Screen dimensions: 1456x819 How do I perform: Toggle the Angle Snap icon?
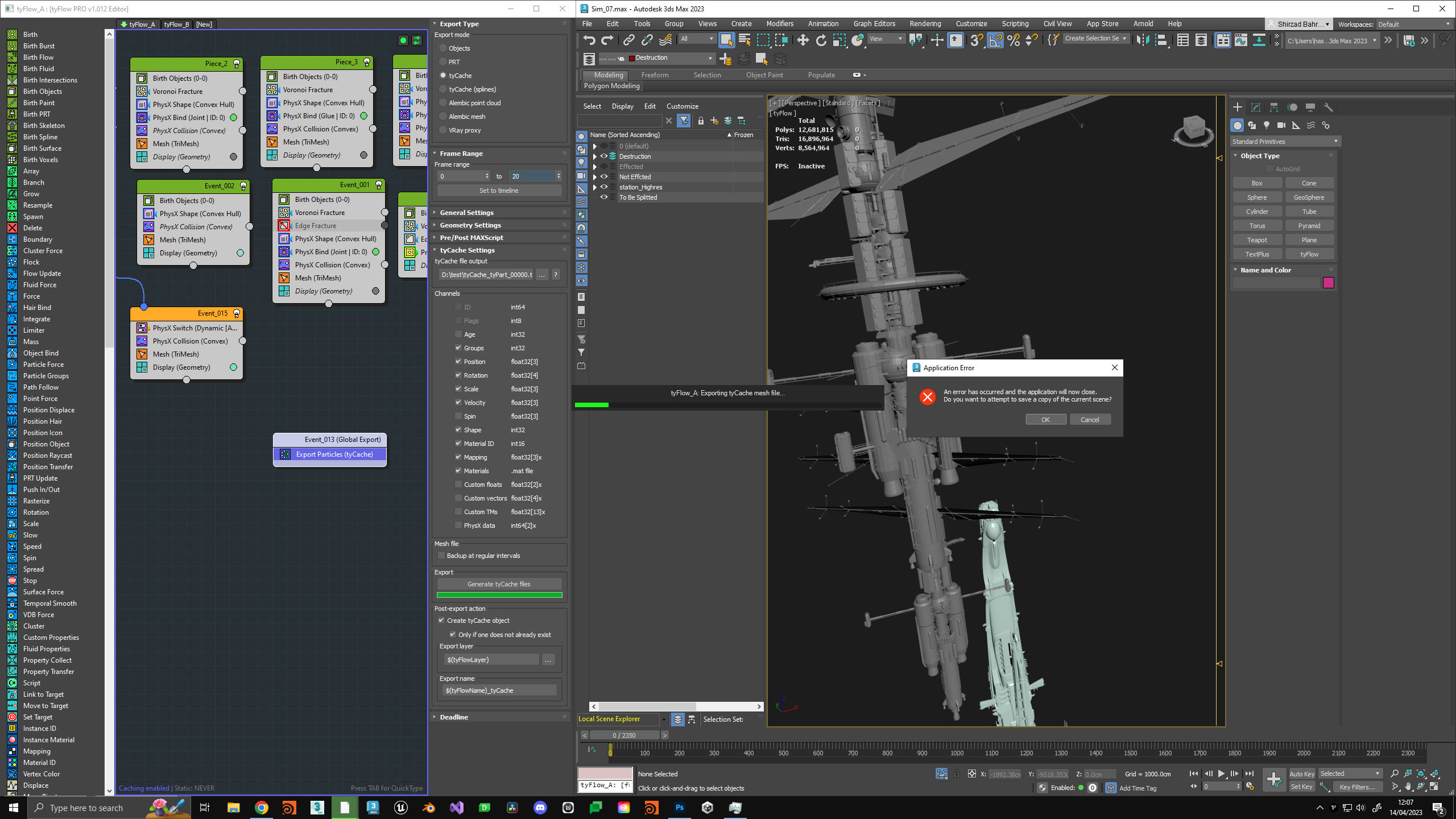pyautogui.click(x=995, y=40)
